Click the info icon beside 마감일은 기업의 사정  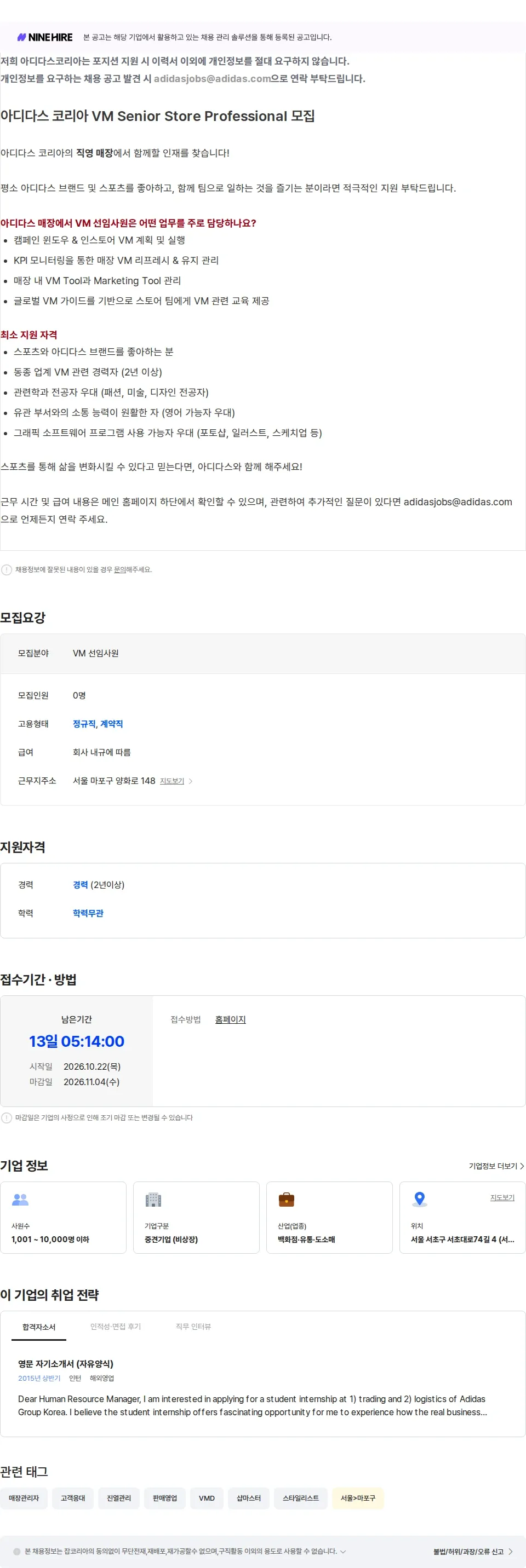click(x=7, y=1117)
